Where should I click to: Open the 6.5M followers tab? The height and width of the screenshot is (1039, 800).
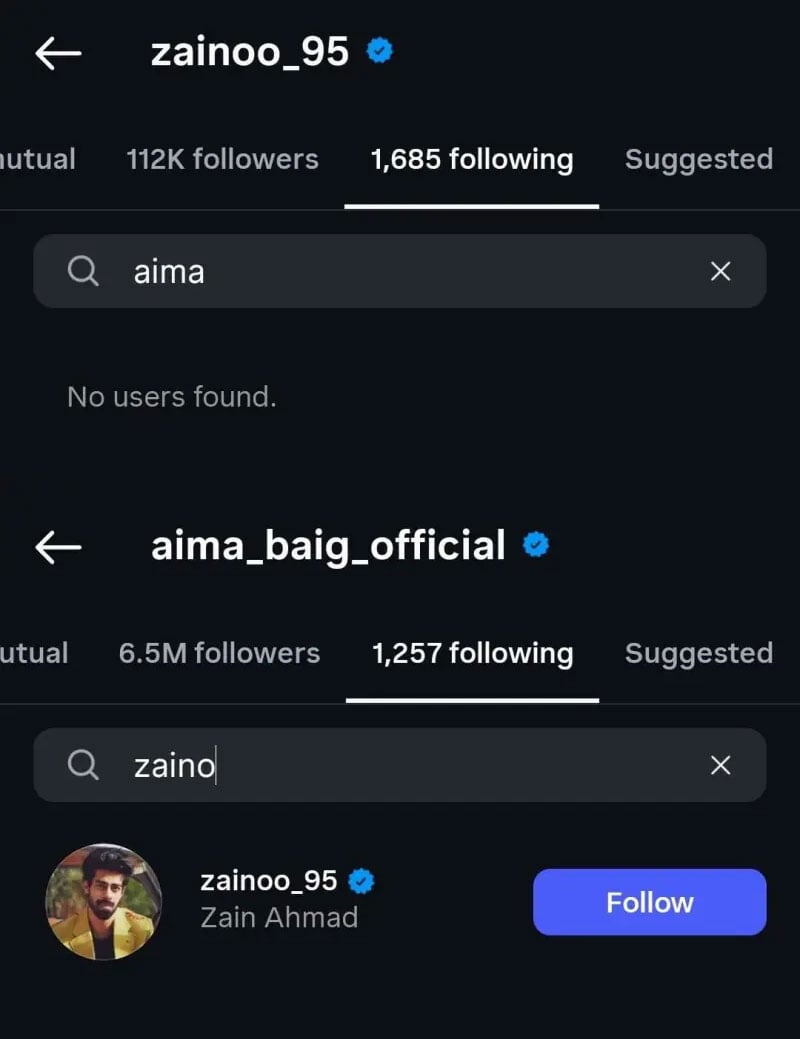point(219,653)
